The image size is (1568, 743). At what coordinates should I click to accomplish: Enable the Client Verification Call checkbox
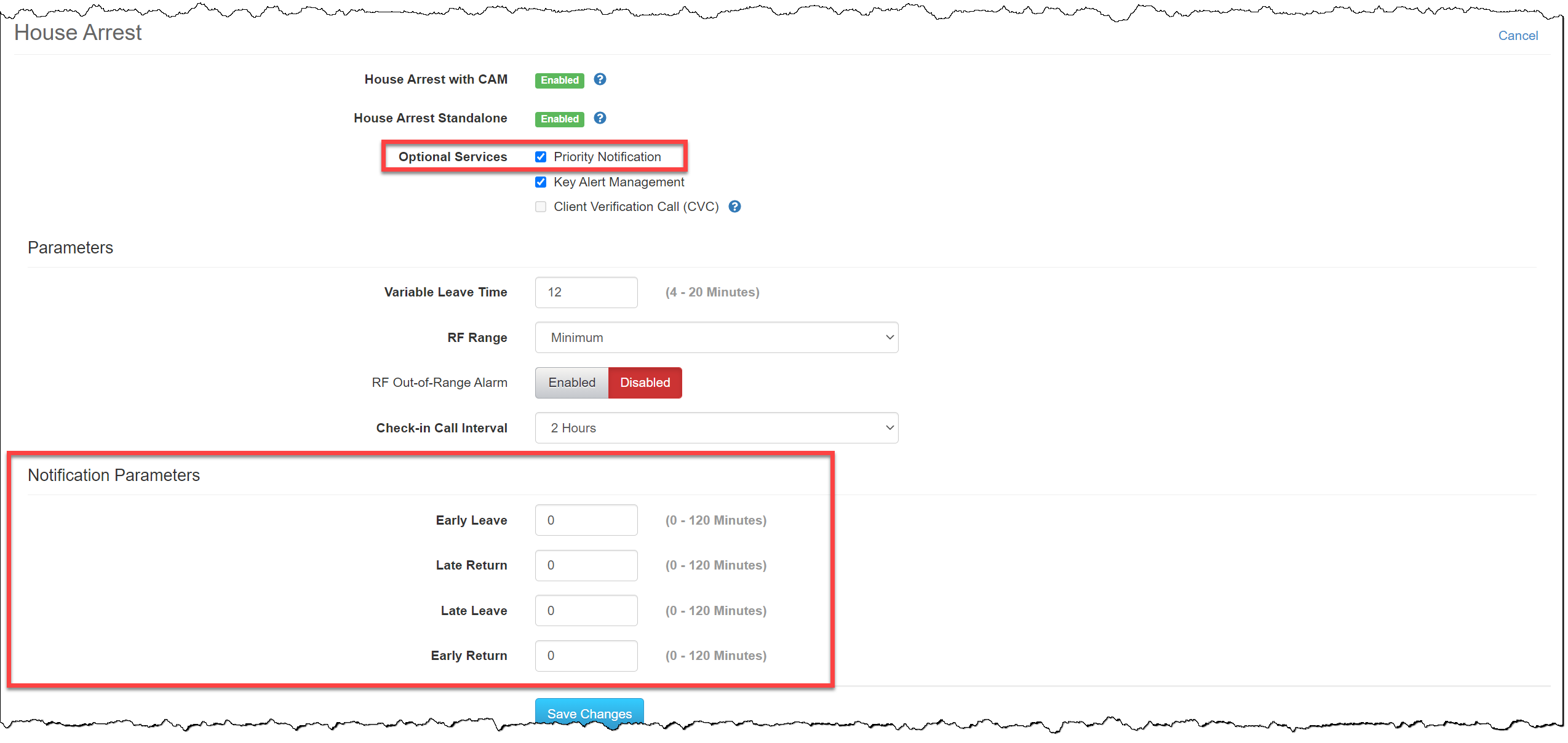541,207
